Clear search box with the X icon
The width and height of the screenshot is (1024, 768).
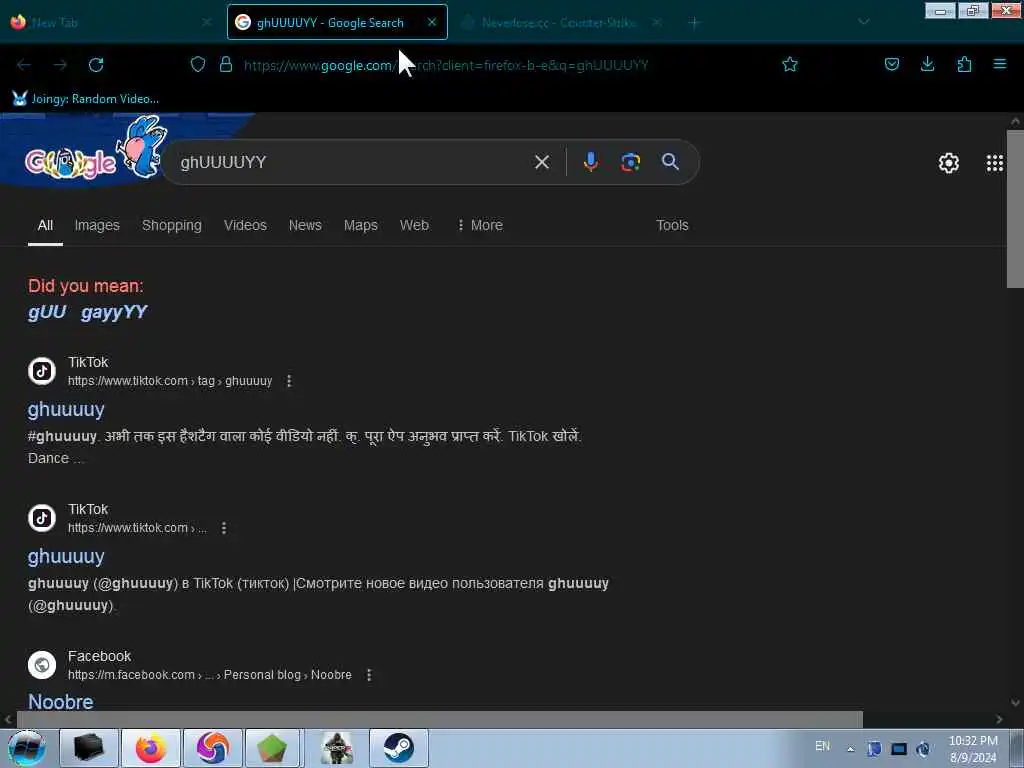(542, 162)
